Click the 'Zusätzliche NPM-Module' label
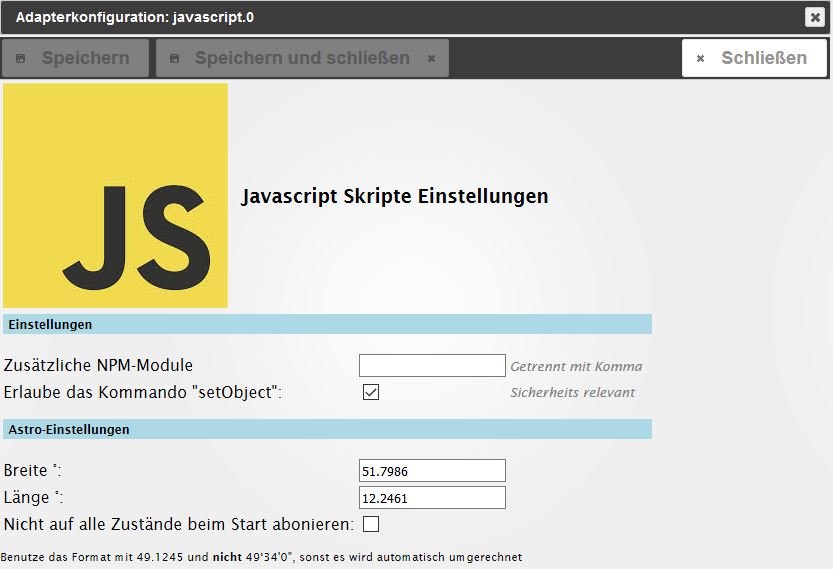Viewport: 833px width, 569px height. (98, 366)
